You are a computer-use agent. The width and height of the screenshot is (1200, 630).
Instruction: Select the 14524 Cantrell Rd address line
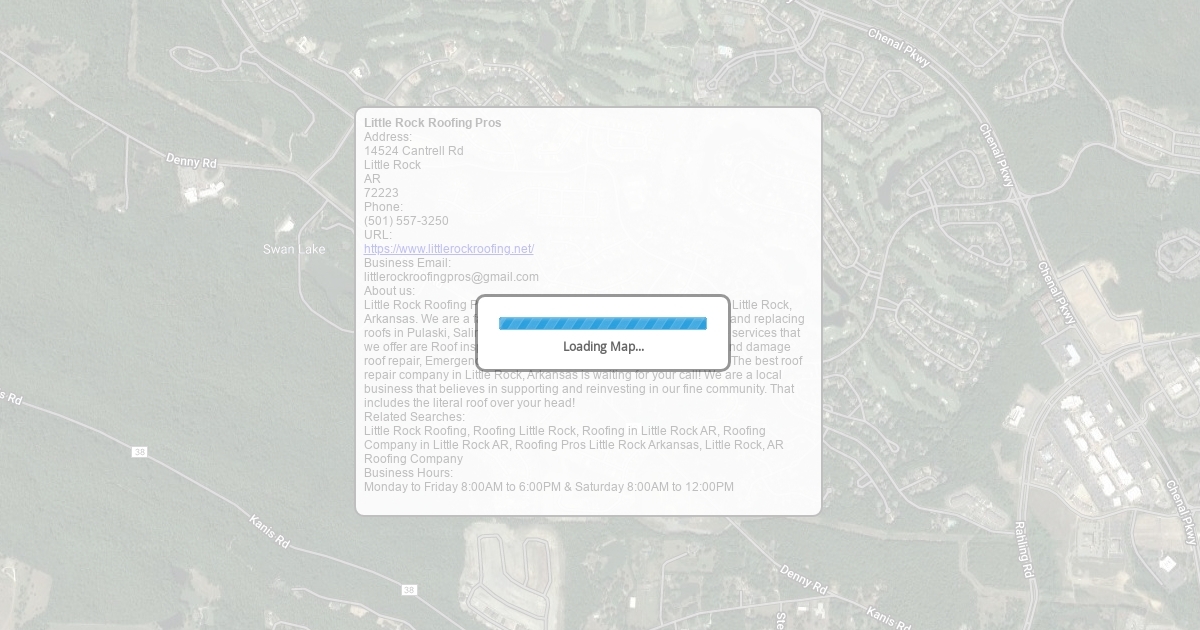coord(413,151)
